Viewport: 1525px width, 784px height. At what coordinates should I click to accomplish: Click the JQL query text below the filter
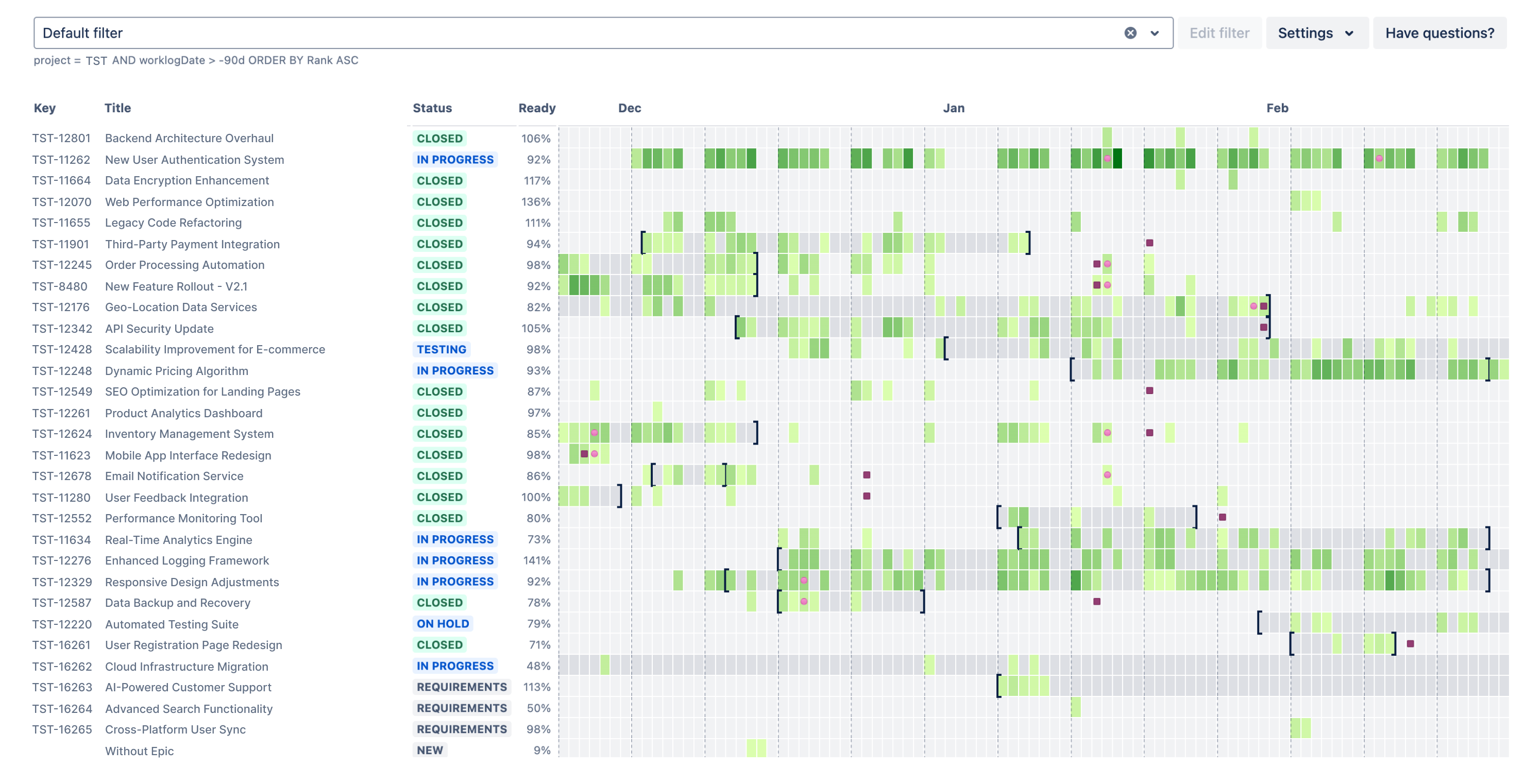(195, 60)
